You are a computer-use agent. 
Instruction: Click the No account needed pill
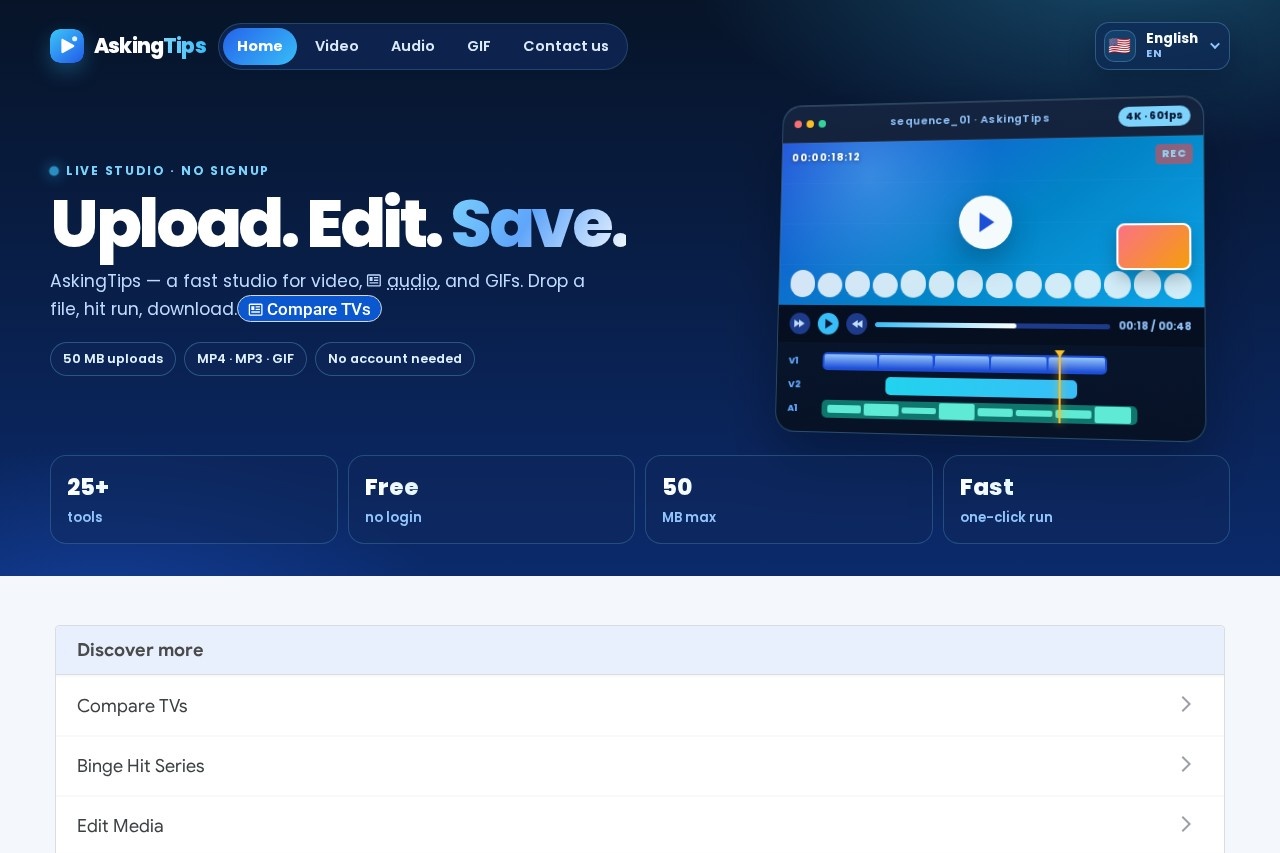pyautogui.click(x=395, y=359)
